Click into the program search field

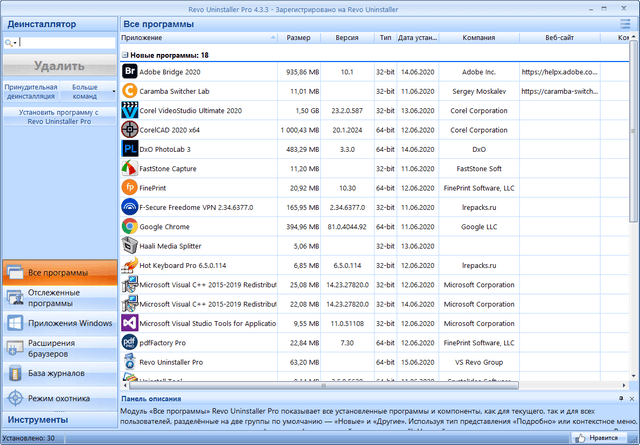(65, 43)
